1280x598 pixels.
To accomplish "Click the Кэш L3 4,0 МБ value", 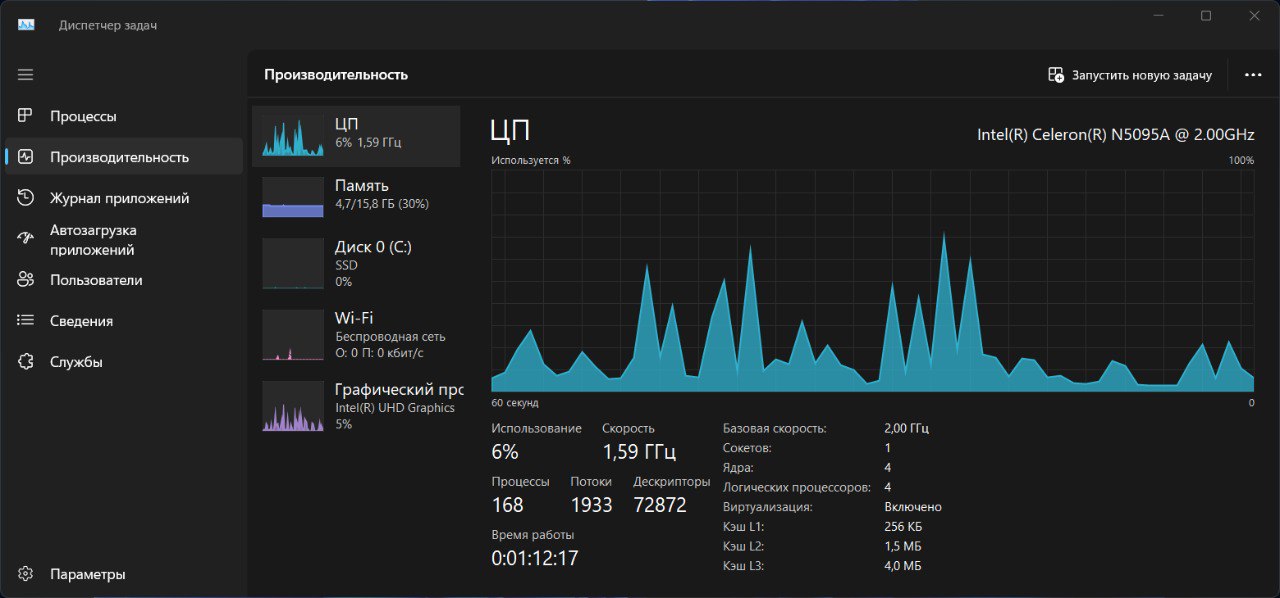I will [903, 566].
